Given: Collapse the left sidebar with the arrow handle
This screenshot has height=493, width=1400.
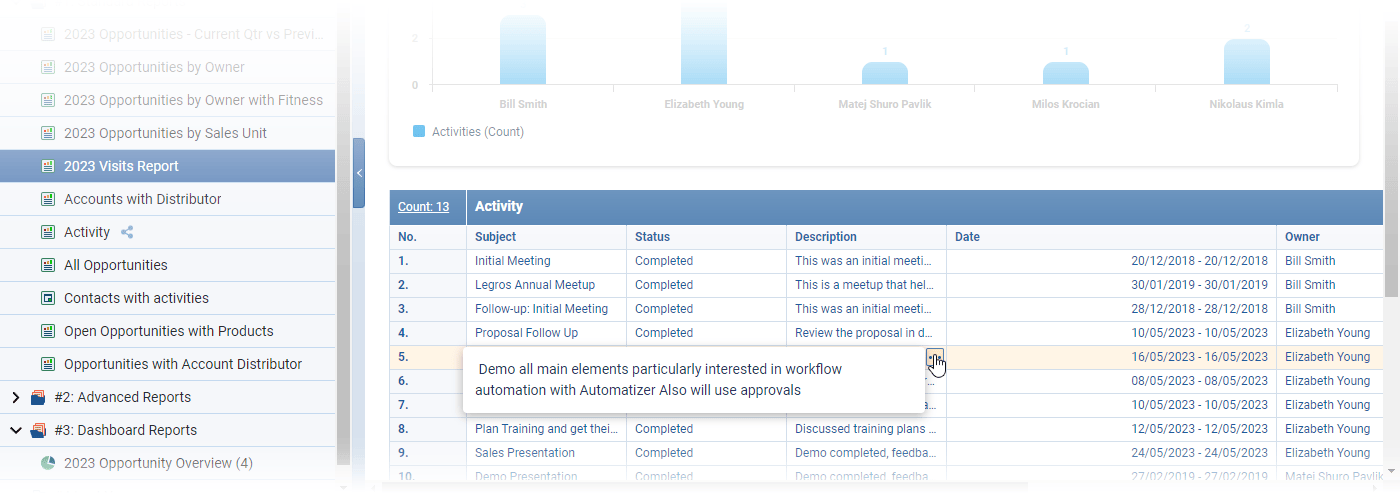Looking at the screenshot, I should (358, 173).
